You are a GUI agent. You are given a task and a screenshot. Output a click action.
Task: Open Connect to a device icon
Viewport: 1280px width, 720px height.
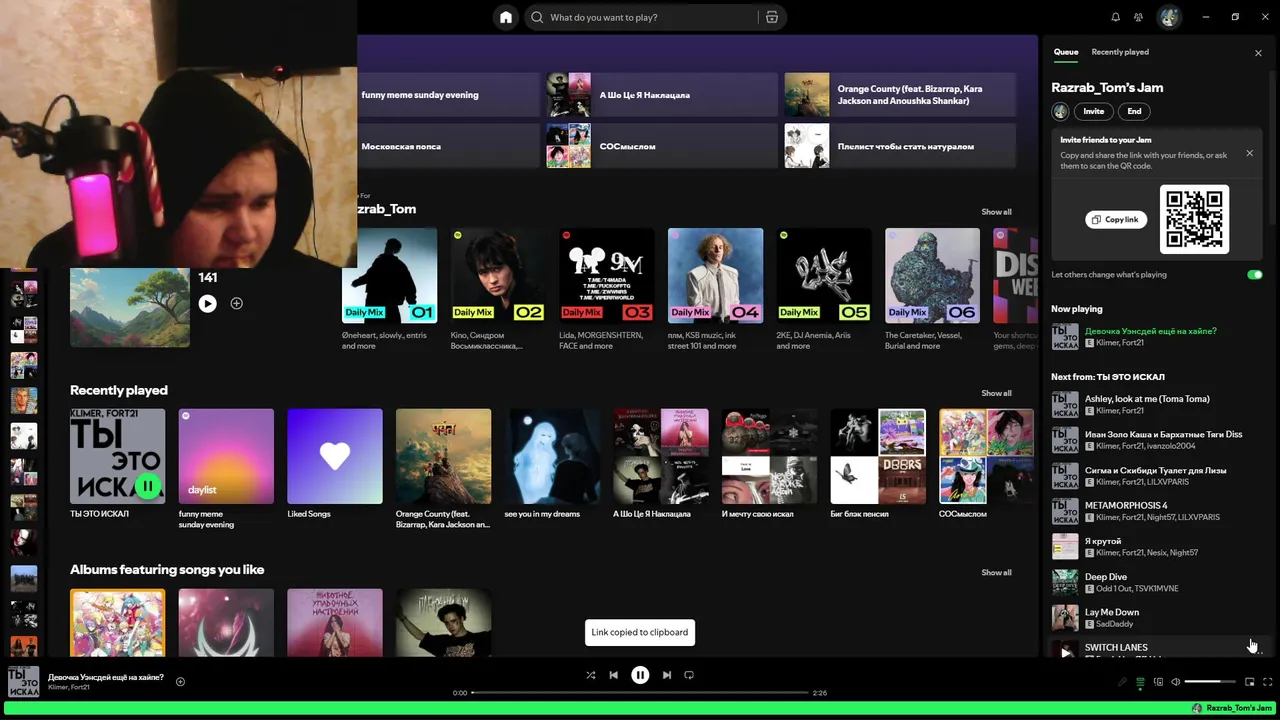pos(1158,682)
